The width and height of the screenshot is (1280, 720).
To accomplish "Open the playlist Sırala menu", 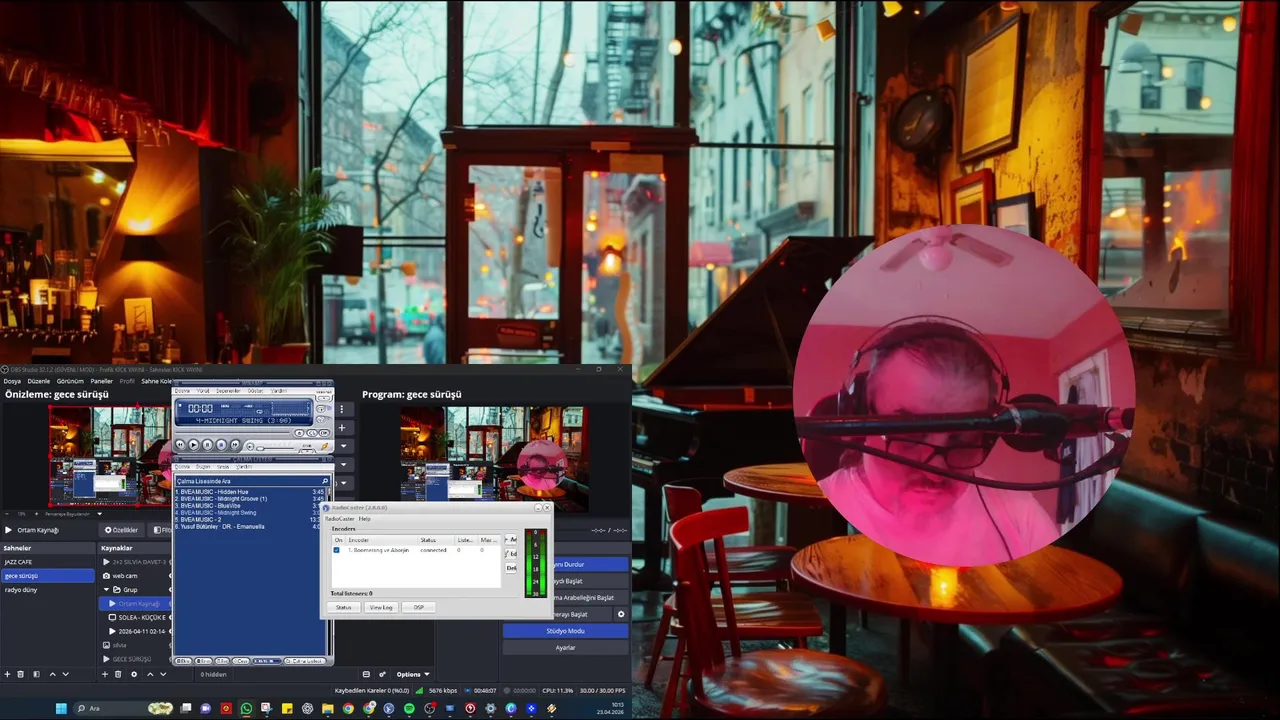I will click(x=223, y=467).
